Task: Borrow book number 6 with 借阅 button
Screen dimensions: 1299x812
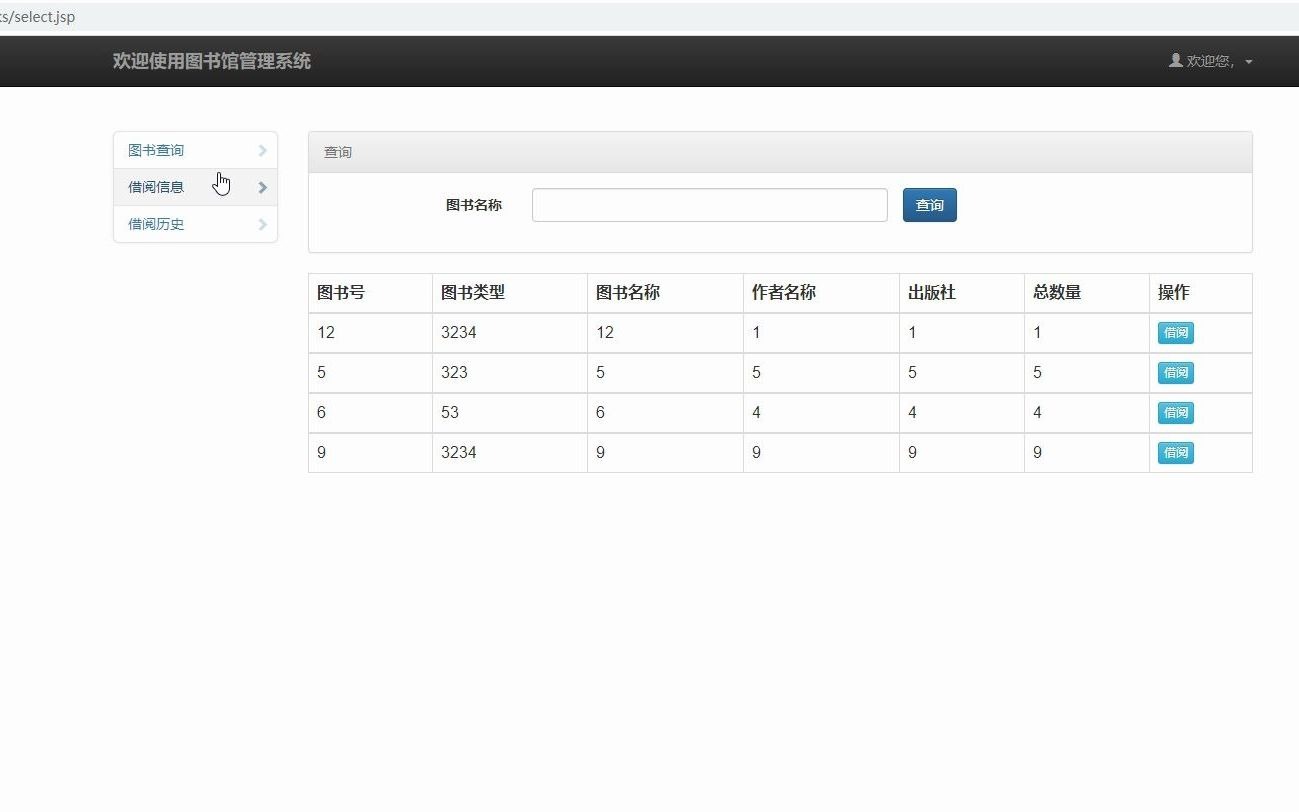Action: click(1175, 412)
